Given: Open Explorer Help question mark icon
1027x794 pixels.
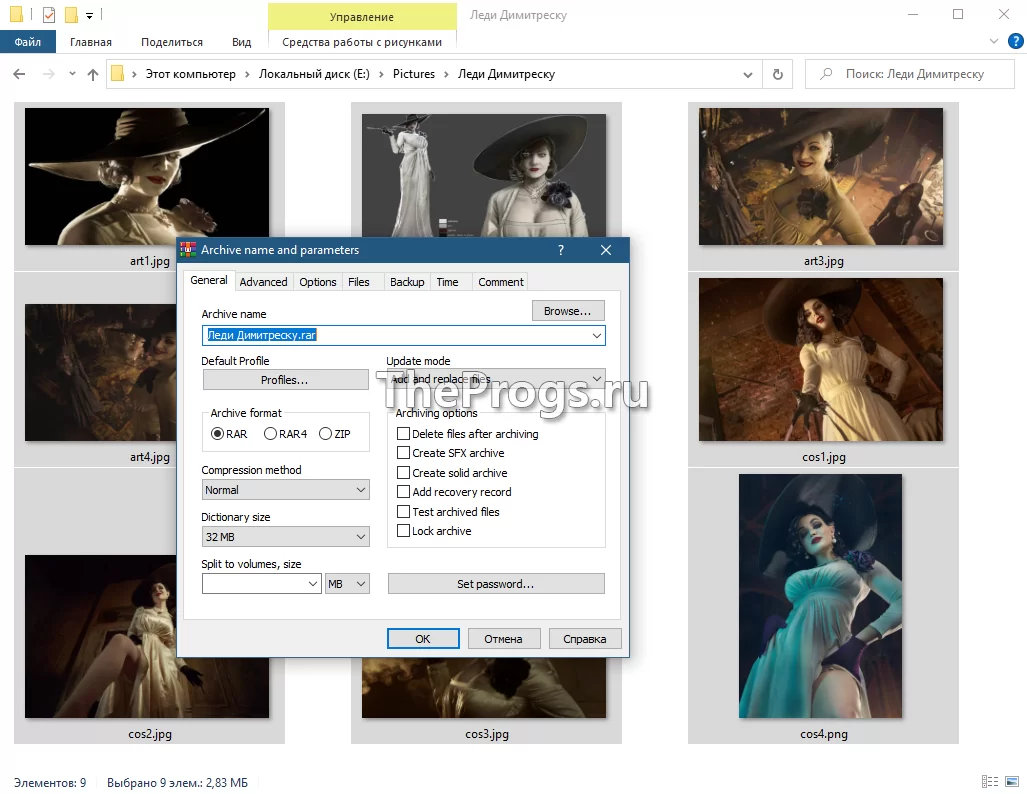Looking at the screenshot, I should click(x=1015, y=41).
